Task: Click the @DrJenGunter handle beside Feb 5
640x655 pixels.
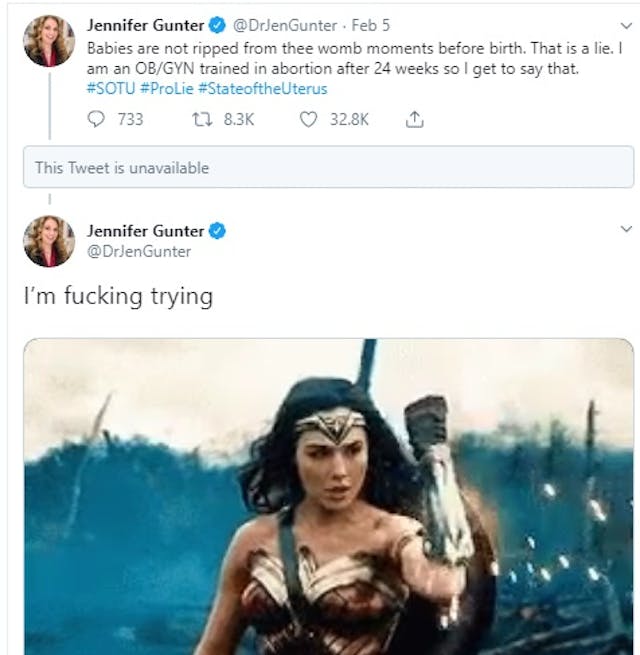Action: 284,25
